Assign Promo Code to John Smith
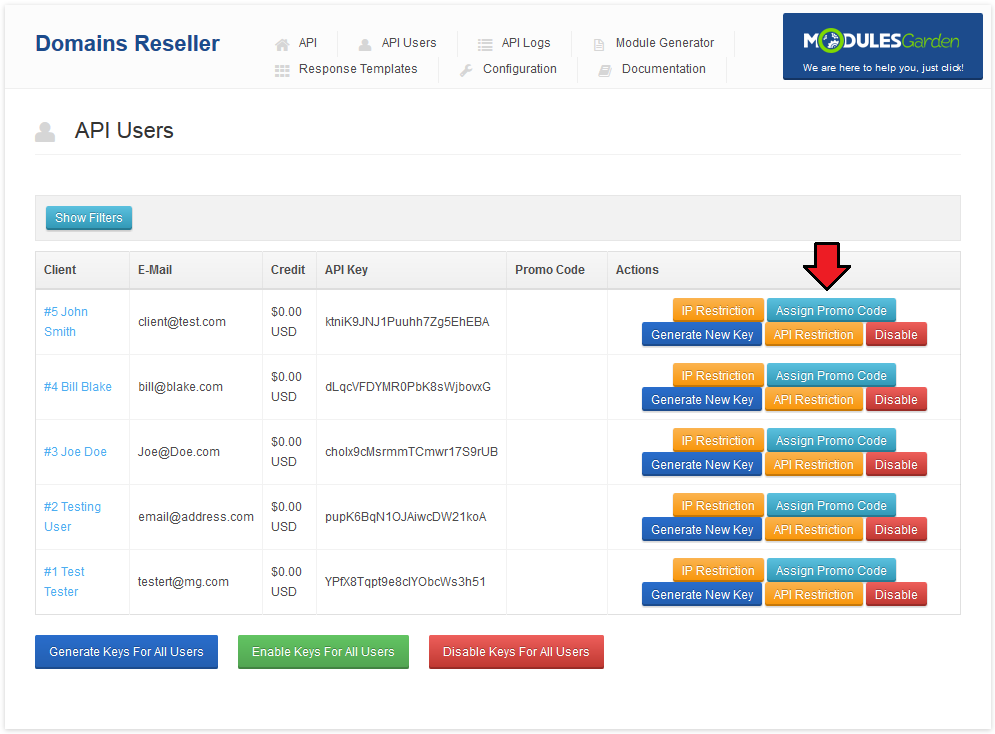 tap(831, 310)
